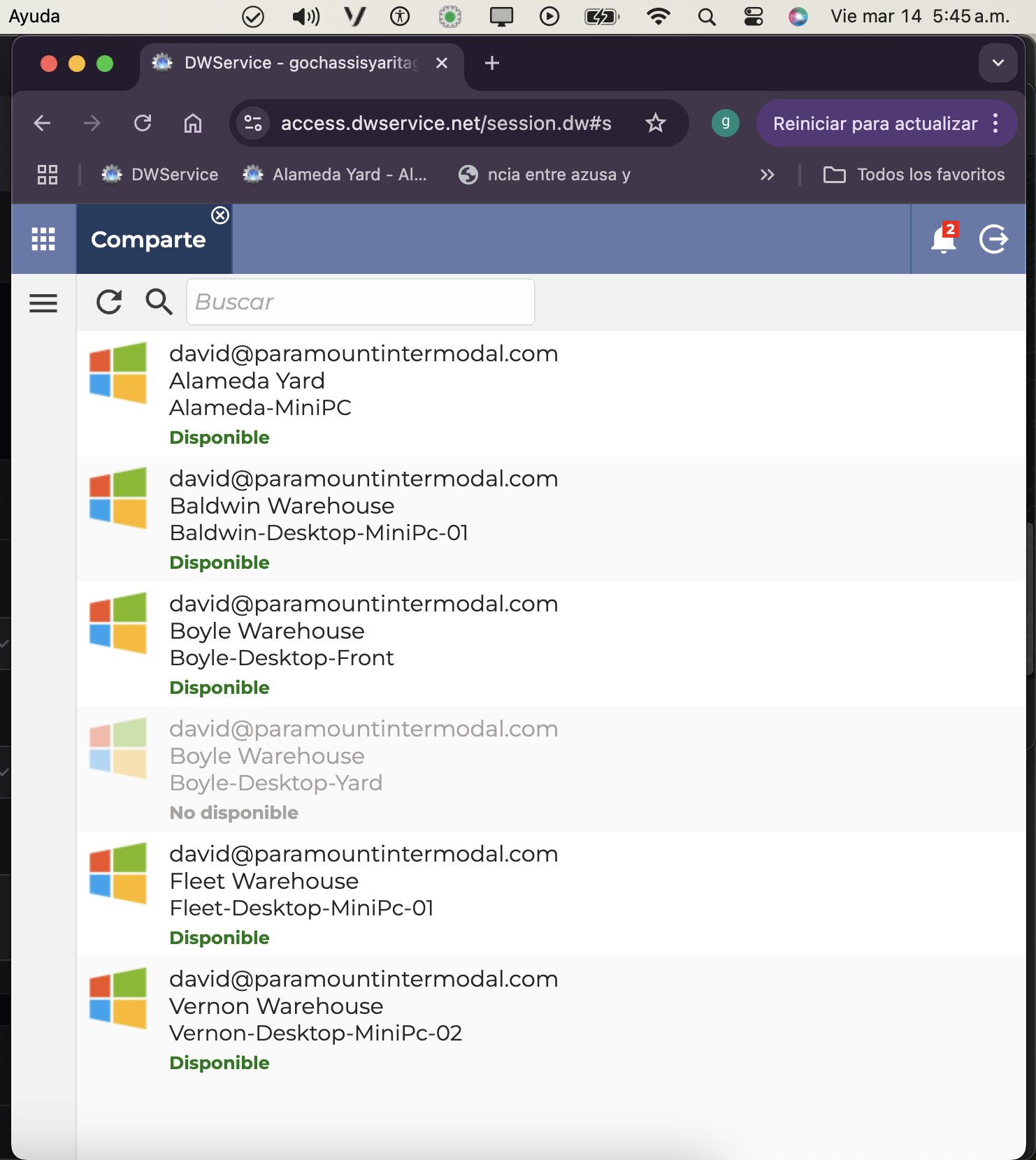Screen dimensions: 1036x1160
Task: Go forward in the browser
Action: [x=92, y=124]
